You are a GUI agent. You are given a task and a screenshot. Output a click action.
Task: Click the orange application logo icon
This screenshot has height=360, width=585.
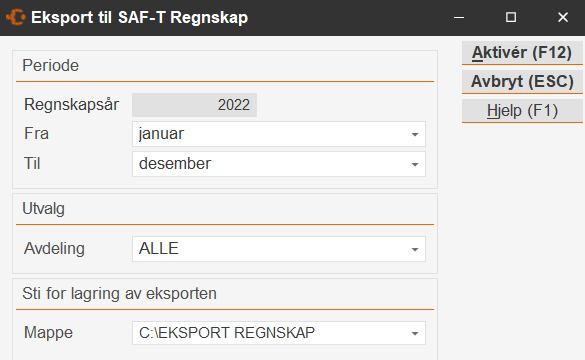(x=16, y=17)
